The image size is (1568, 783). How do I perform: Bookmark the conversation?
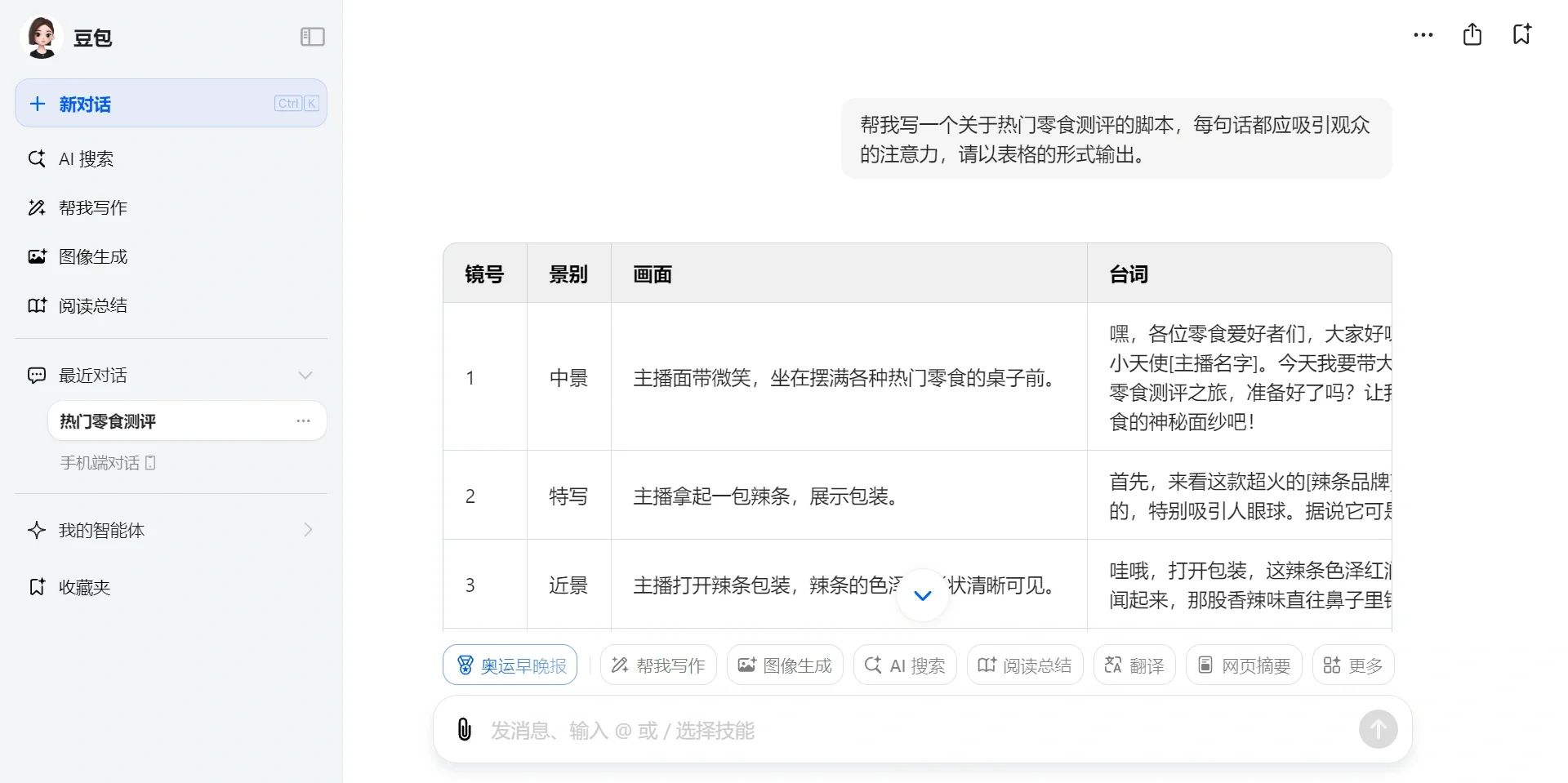pyautogui.click(x=1521, y=35)
